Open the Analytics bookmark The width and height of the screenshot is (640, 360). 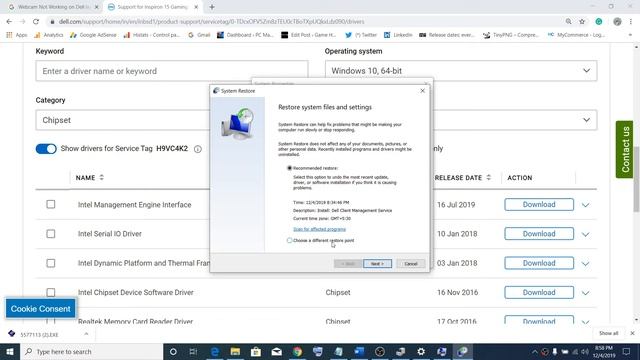[x=49, y=35]
